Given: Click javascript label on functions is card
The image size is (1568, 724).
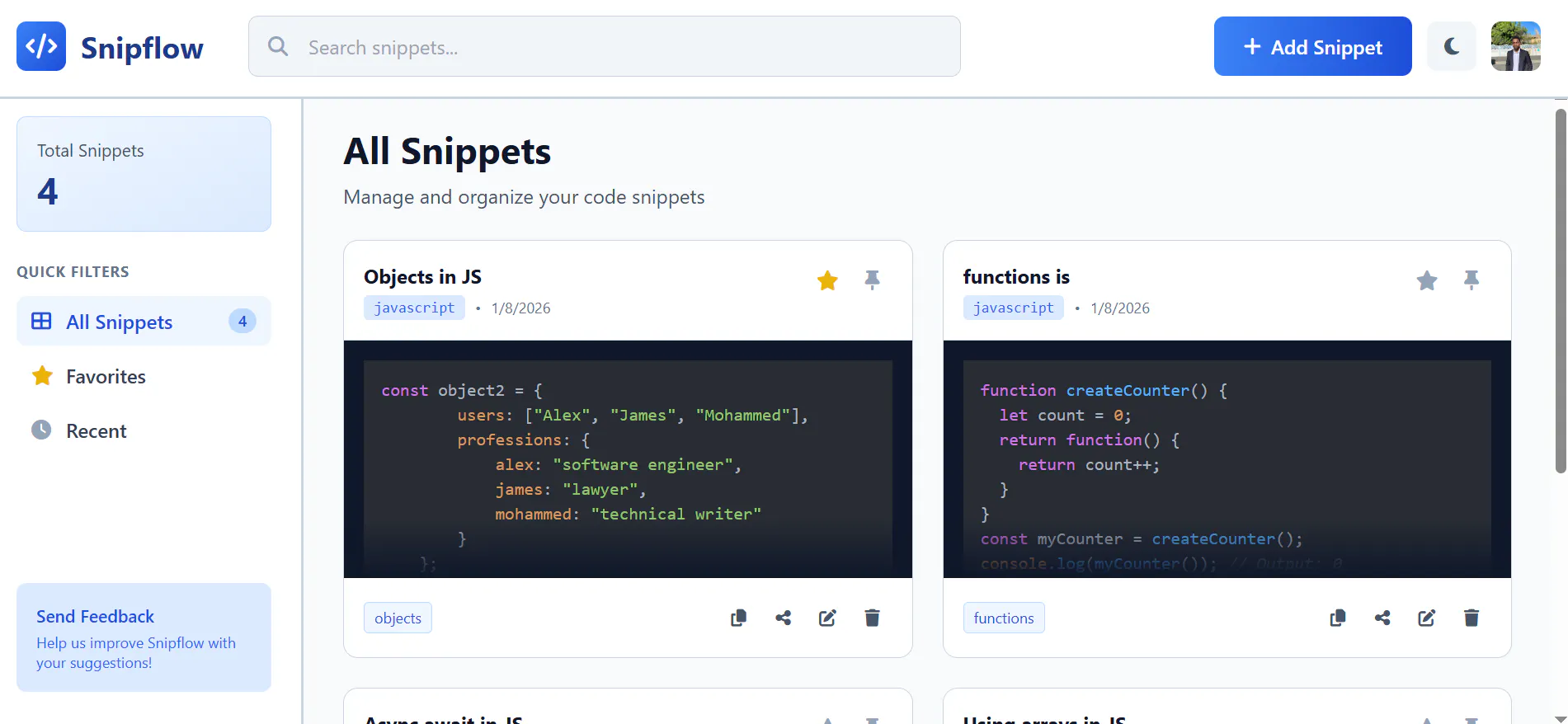Looking at the screenshot, I should tap(1014, 308).
